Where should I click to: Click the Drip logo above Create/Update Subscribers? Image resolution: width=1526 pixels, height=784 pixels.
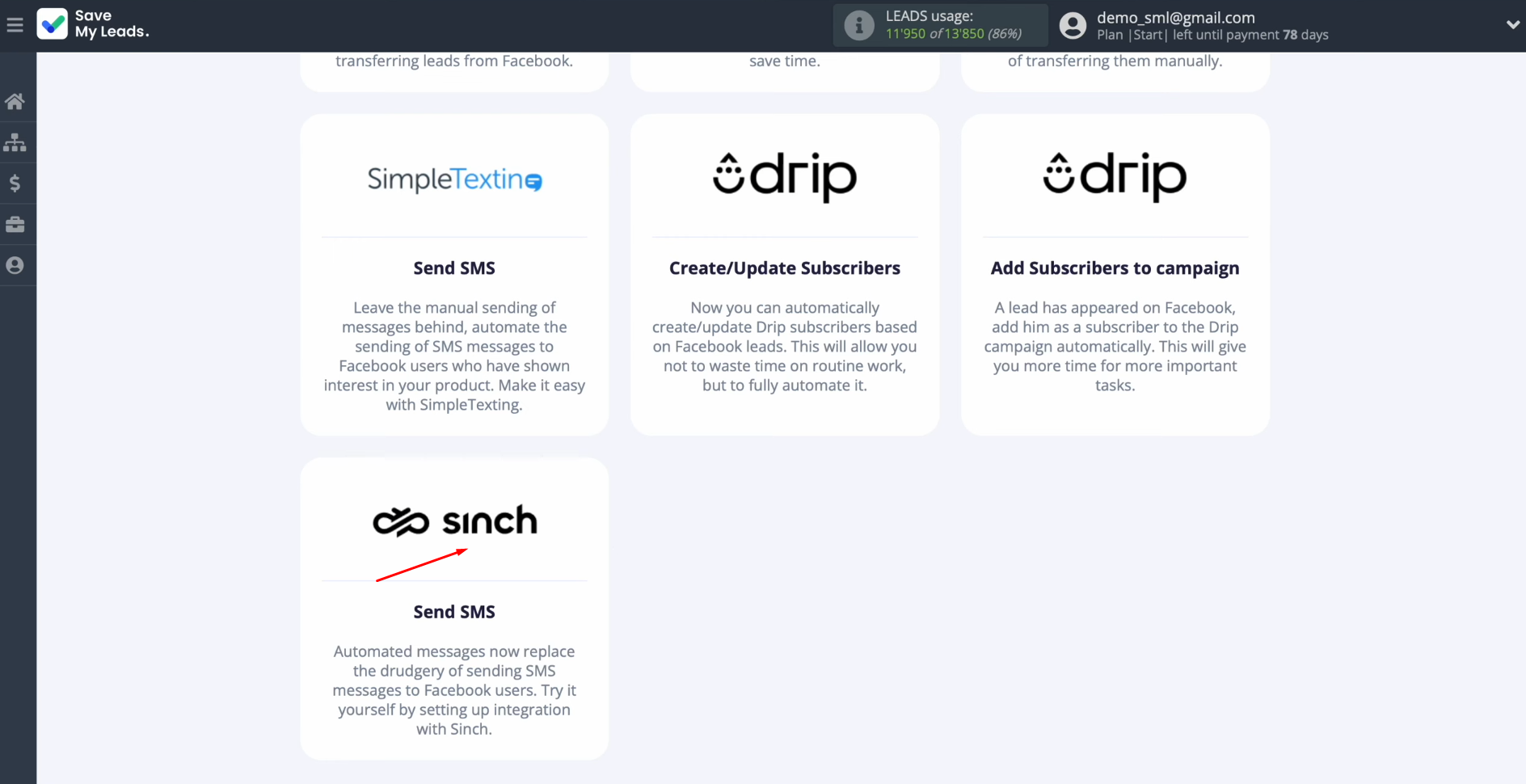point(784,176)
